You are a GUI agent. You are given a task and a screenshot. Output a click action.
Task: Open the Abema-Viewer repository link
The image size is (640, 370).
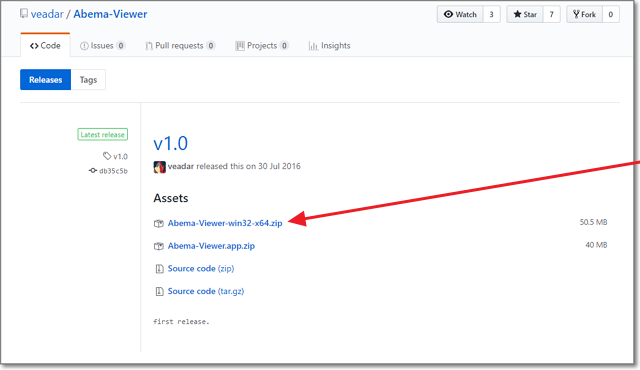click(110, 14)
